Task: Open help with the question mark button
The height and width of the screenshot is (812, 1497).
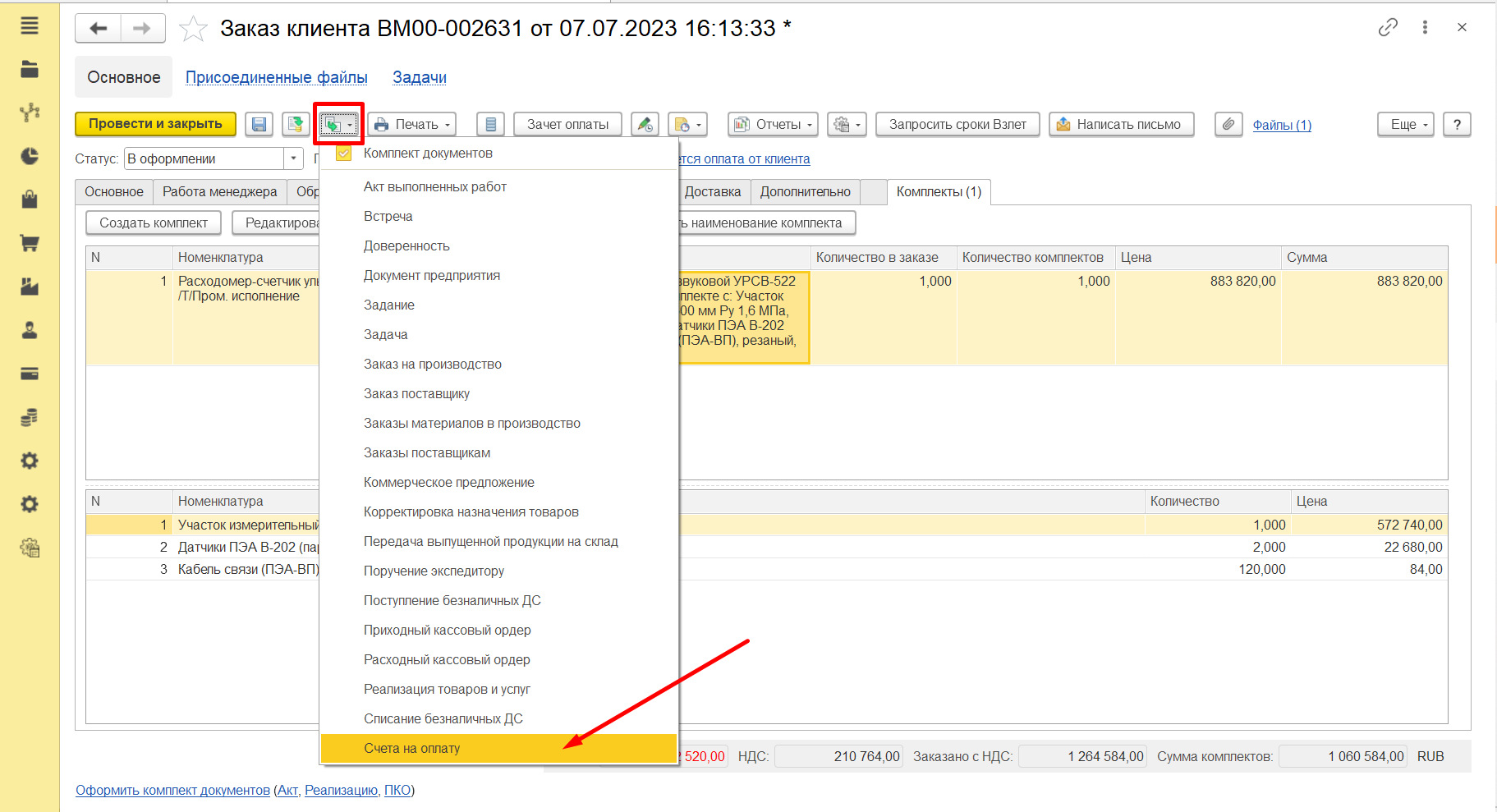Action: 1457,124
